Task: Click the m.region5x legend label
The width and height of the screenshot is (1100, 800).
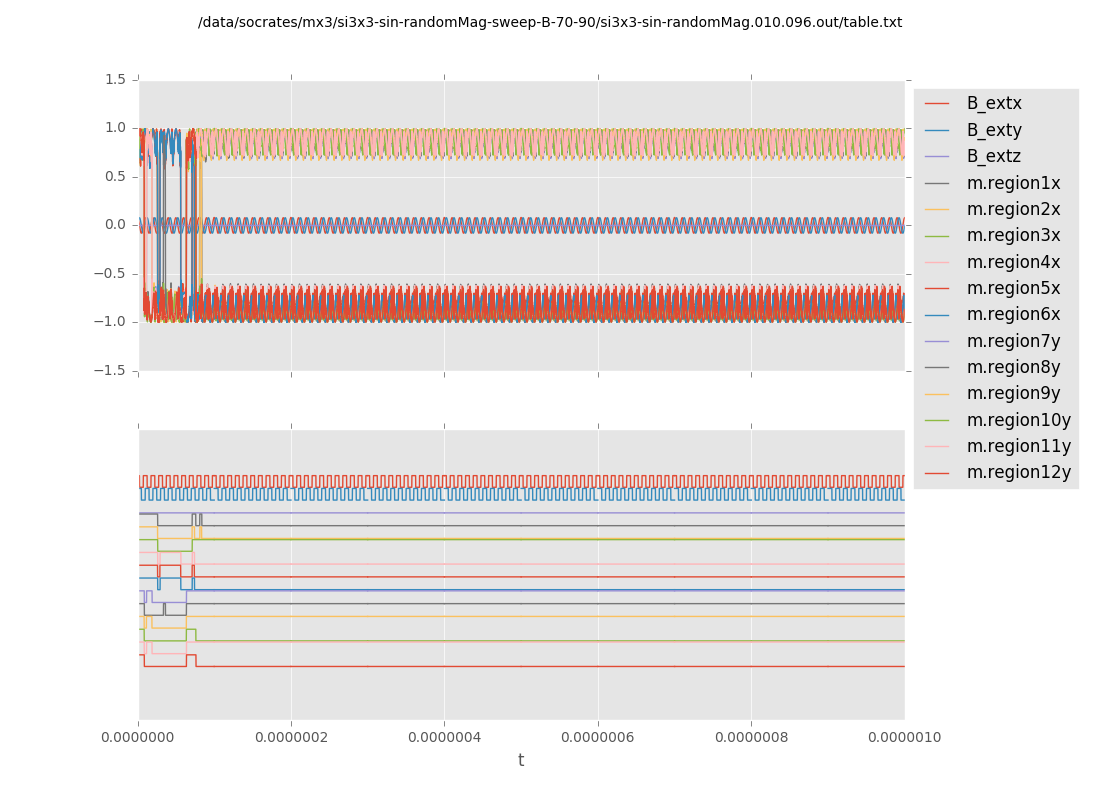Action: (1013, 288)
